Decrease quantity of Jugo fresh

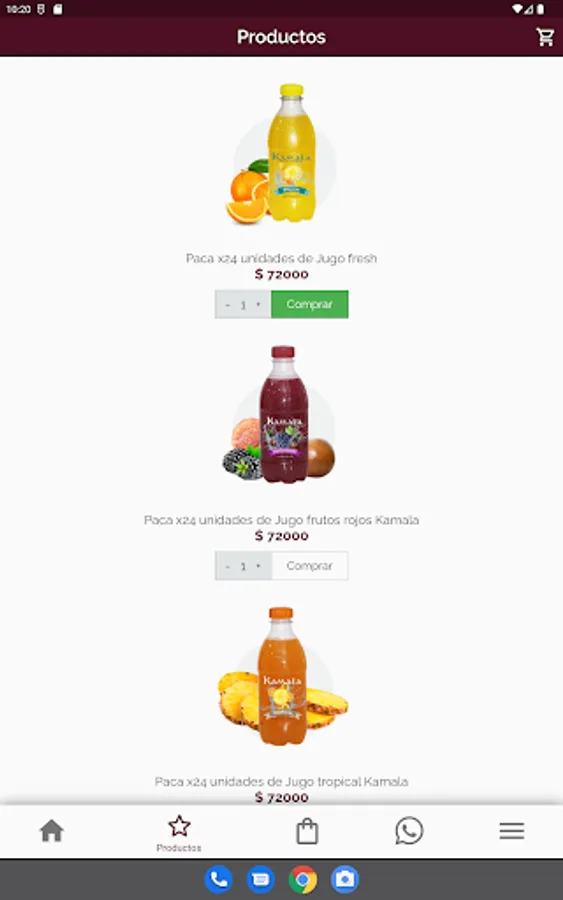[x=228, y=305]
